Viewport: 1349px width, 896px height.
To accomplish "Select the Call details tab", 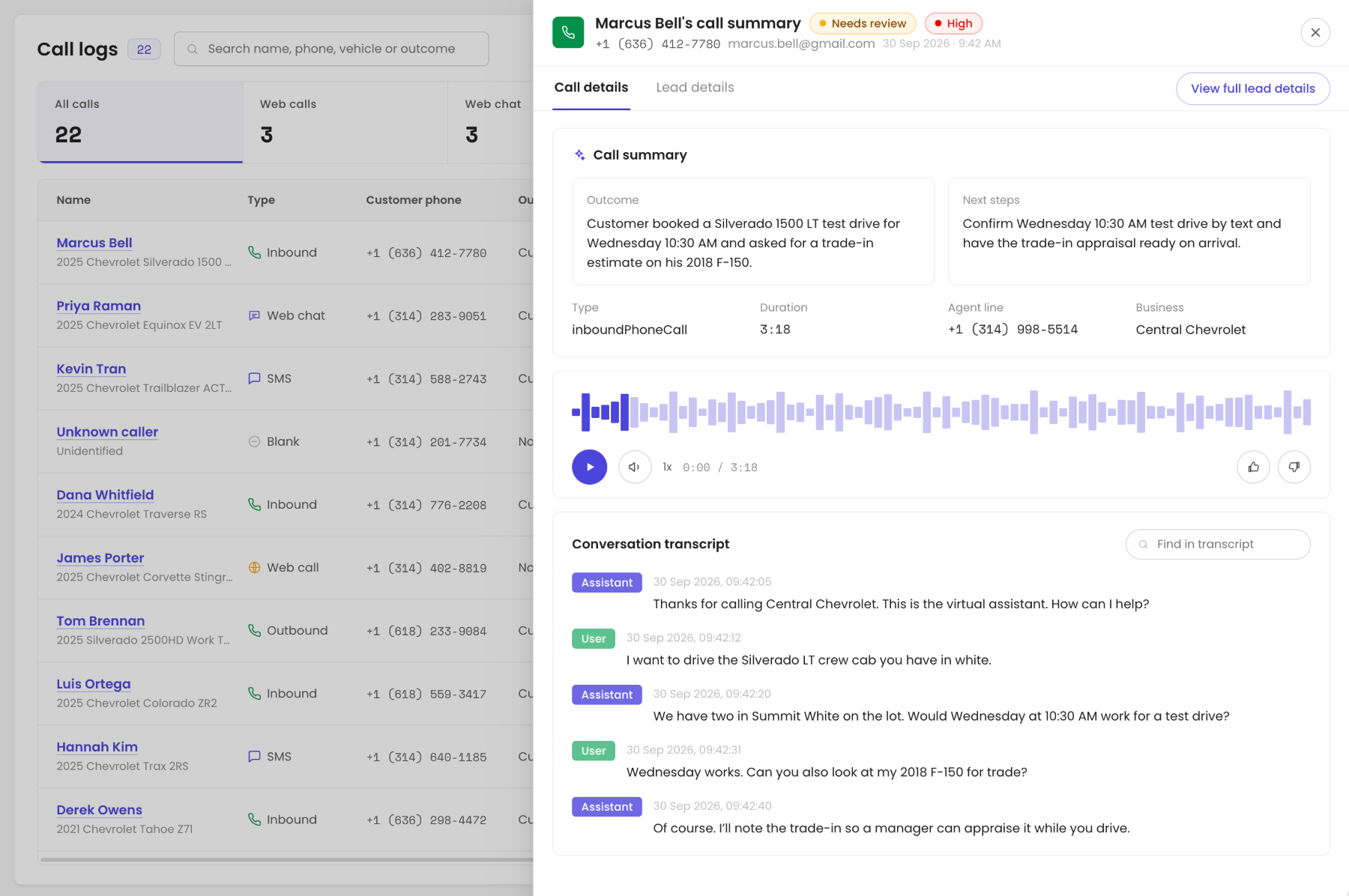I will (591, 88).
